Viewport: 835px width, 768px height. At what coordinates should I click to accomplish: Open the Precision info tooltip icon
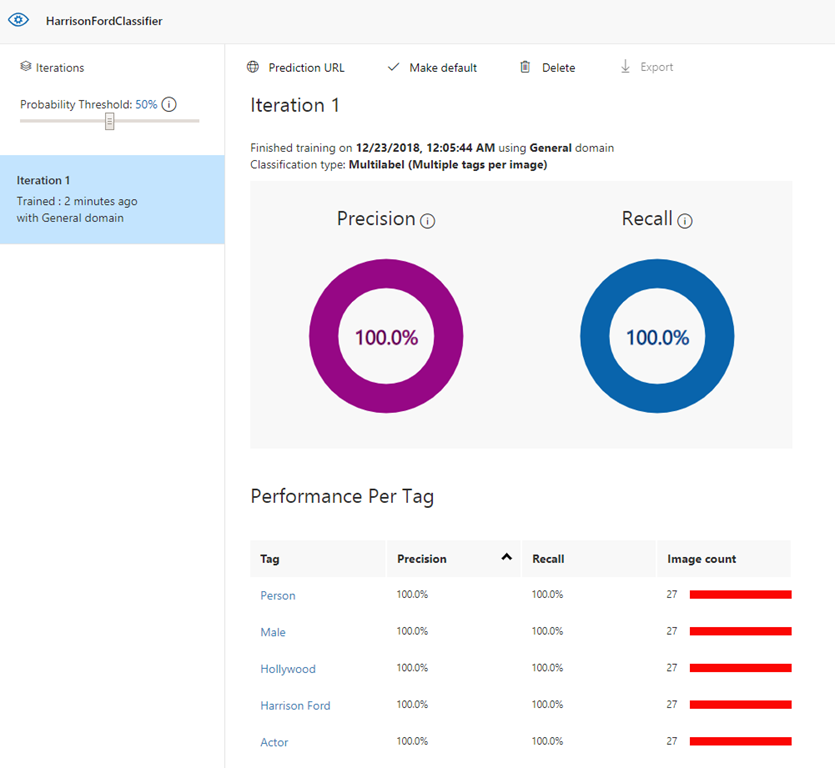pos(428,221)
